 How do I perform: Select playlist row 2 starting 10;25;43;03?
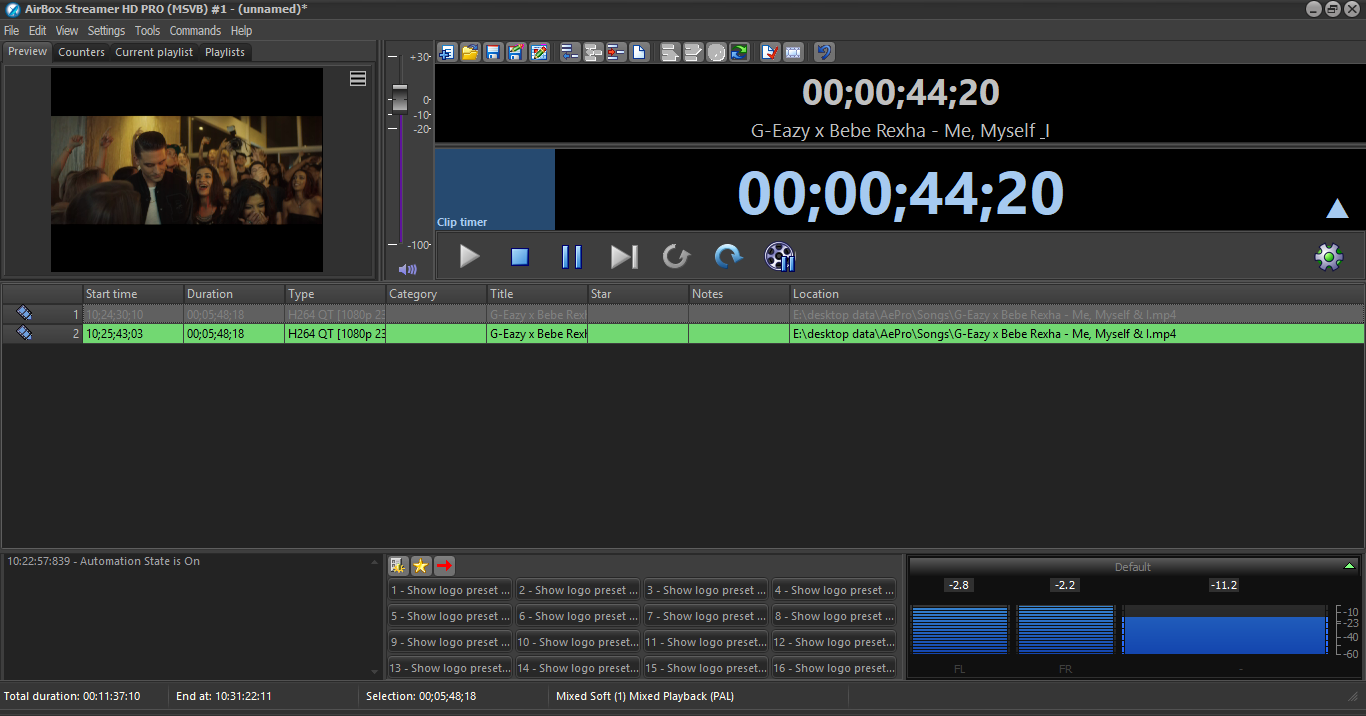click(683, 334)
